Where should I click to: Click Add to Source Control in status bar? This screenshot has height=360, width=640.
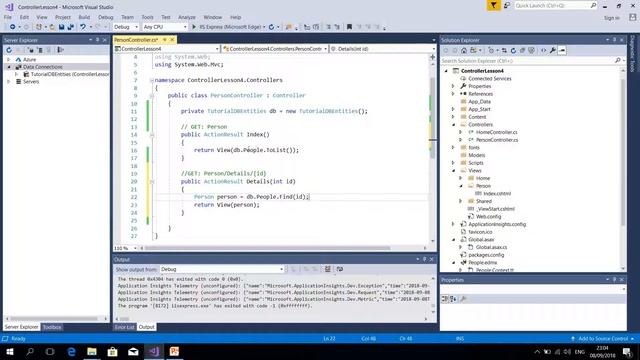coord(603,338)
